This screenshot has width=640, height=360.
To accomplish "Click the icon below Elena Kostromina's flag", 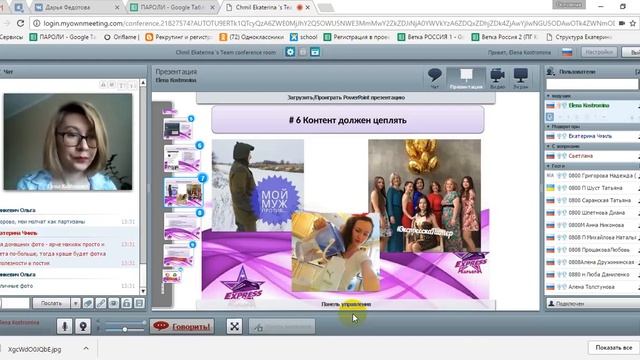I will pyautogui.click(x=550, y=117).
